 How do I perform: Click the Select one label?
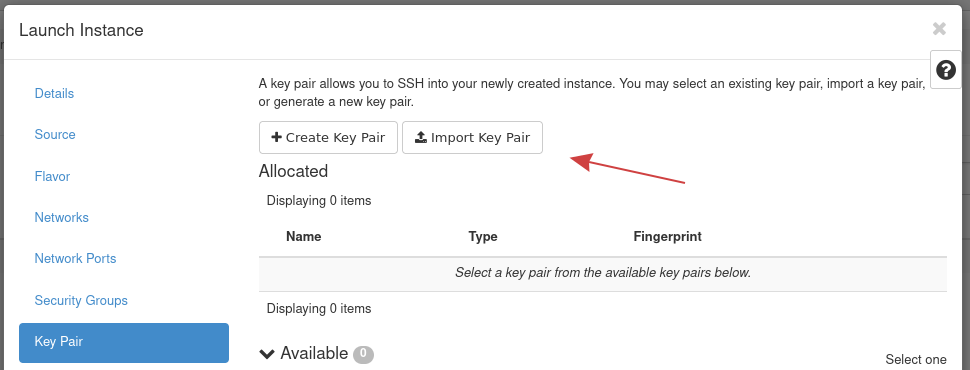[x=916, y=359]
